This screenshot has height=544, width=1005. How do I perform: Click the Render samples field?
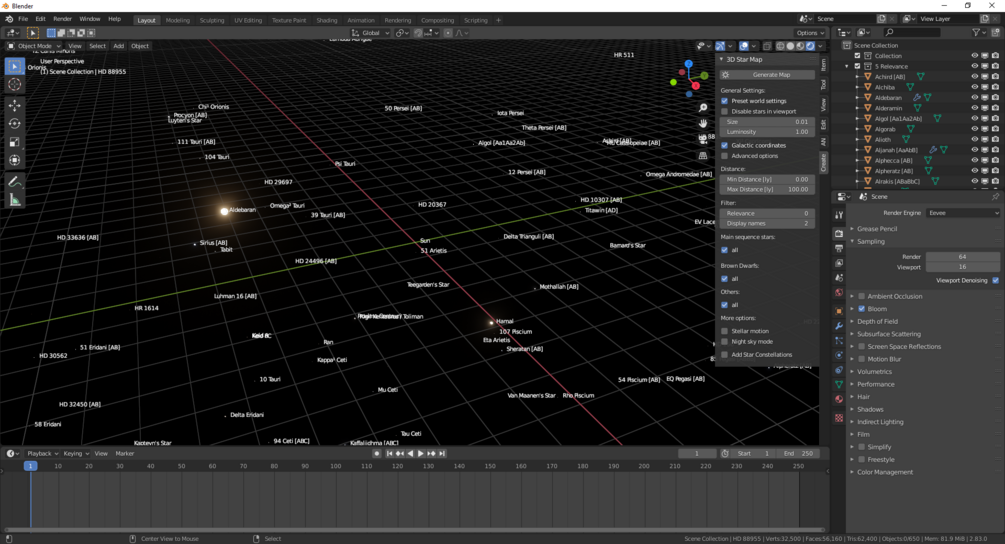tap(962, 257)
